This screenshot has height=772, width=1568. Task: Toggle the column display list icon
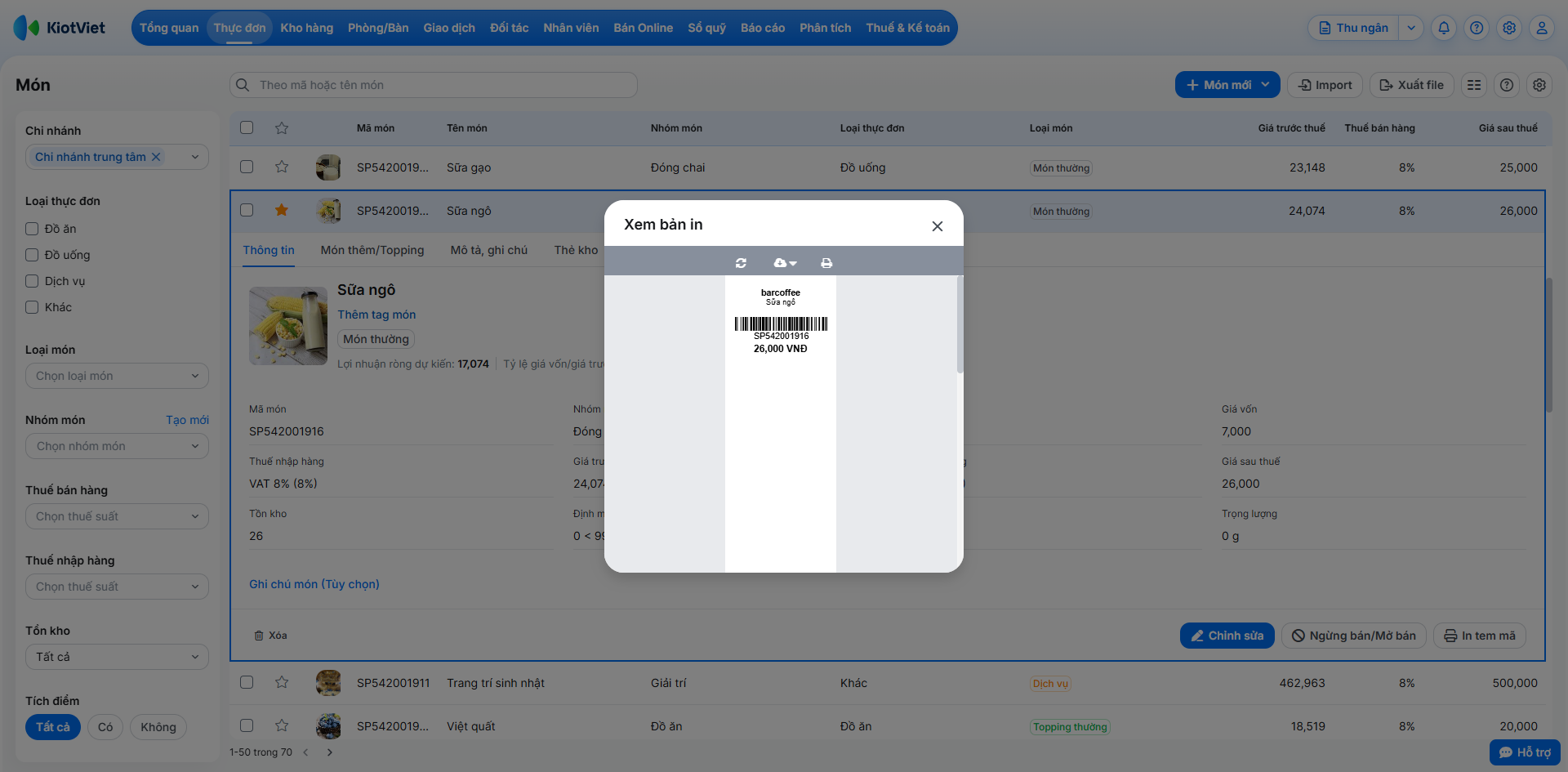tap(1474, 85)
